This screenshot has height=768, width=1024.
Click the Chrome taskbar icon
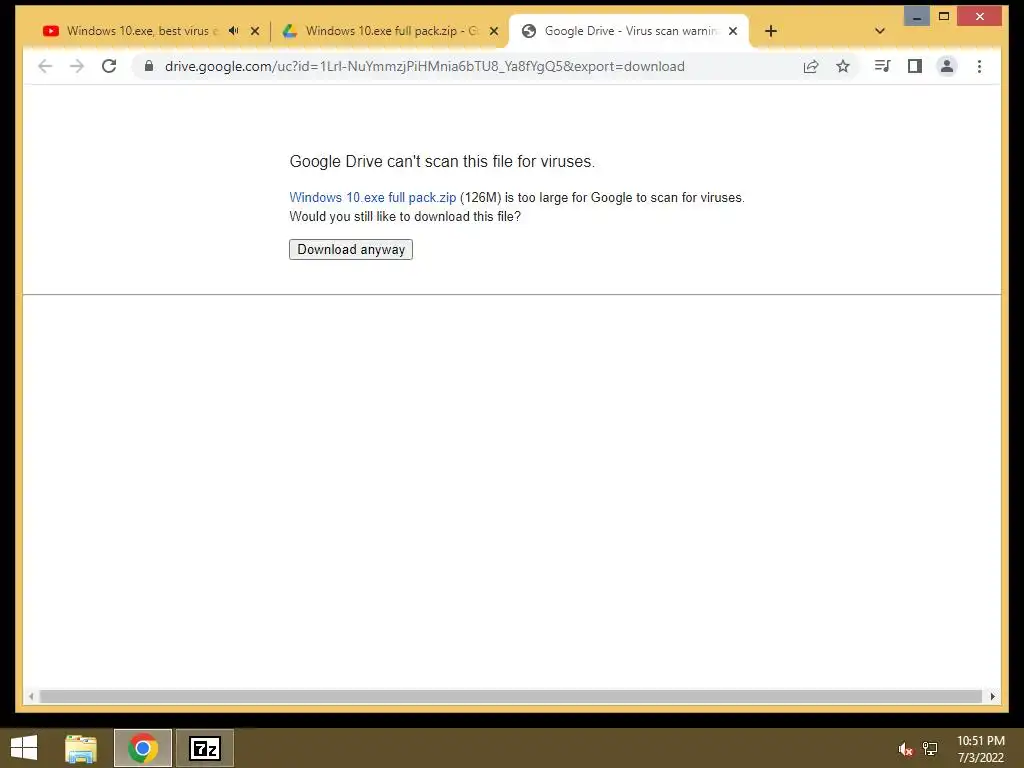(x=143, y=748)
